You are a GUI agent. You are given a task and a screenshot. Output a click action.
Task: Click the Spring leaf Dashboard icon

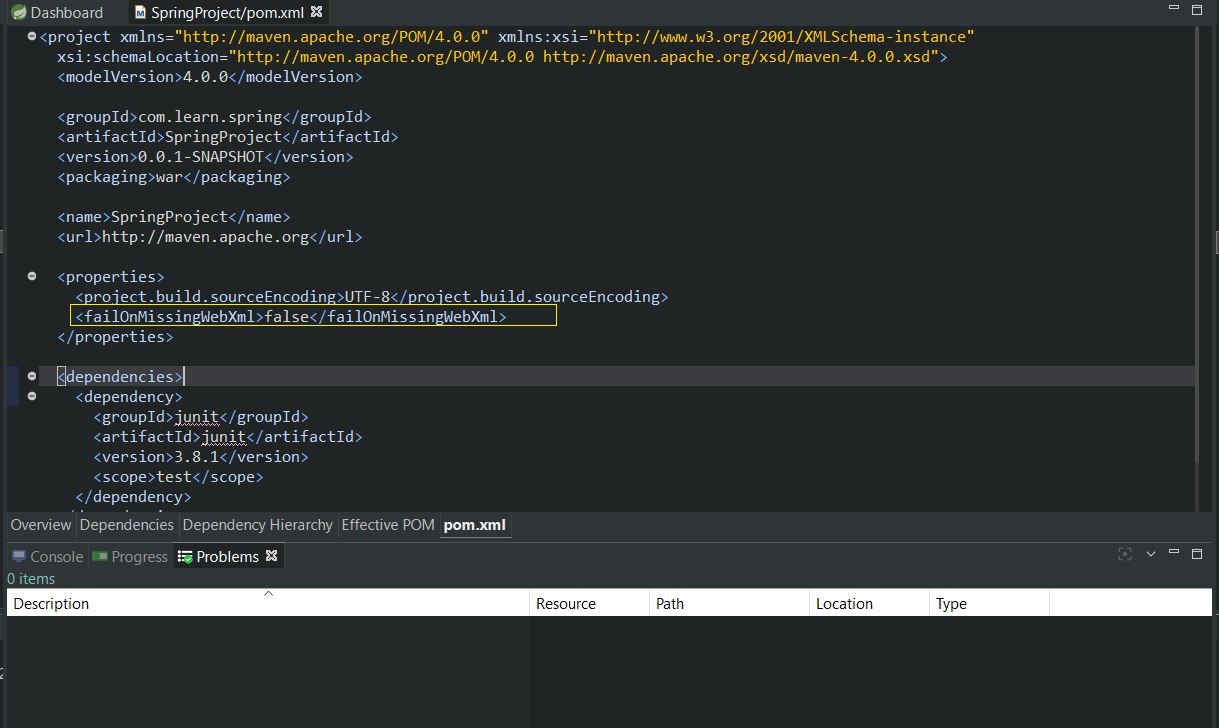pyautogui.click(x=18, y=13)
